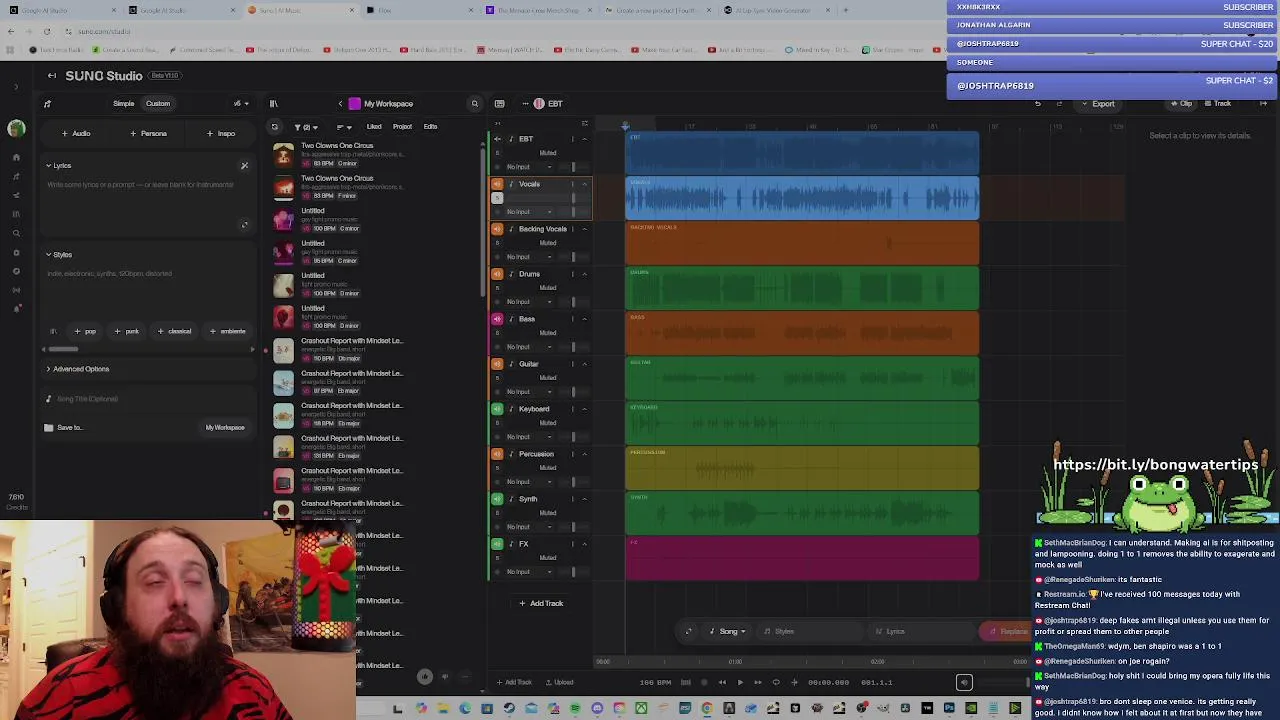1280x720 pixels.
Task: Collapse the Drums track chevron
Action: click(x=585, y=274)
